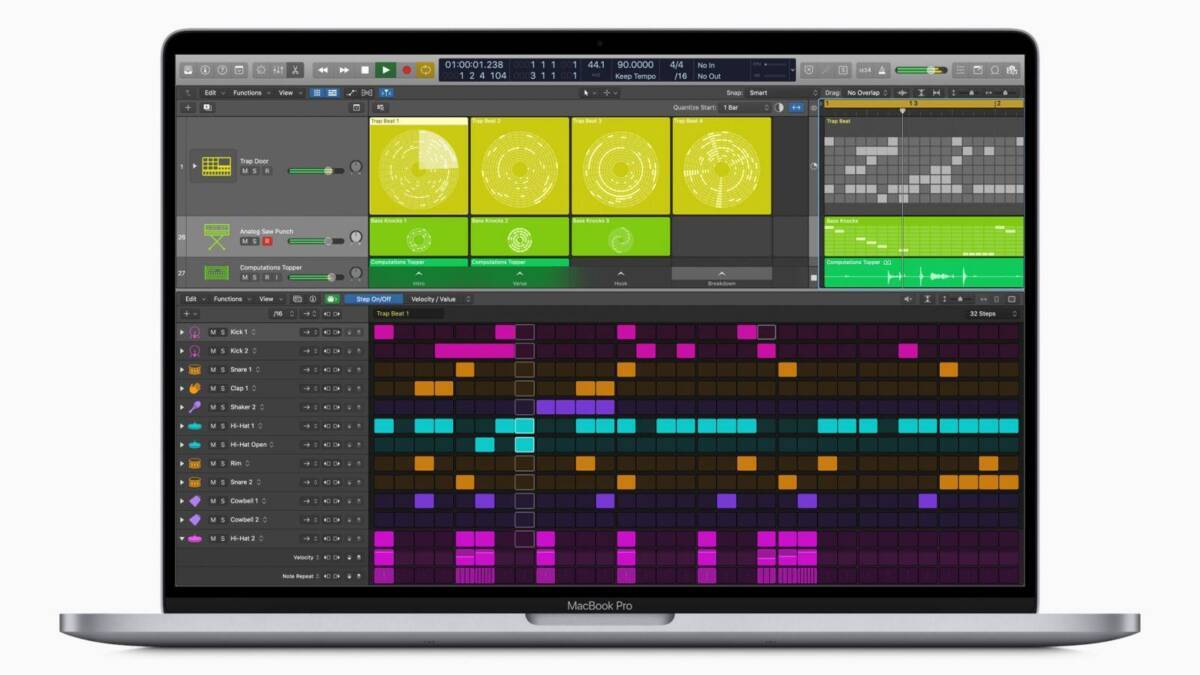This screenshot has height=675, width=1200.
Task: Trigger the Verse scene arrow
Action: 520,274
